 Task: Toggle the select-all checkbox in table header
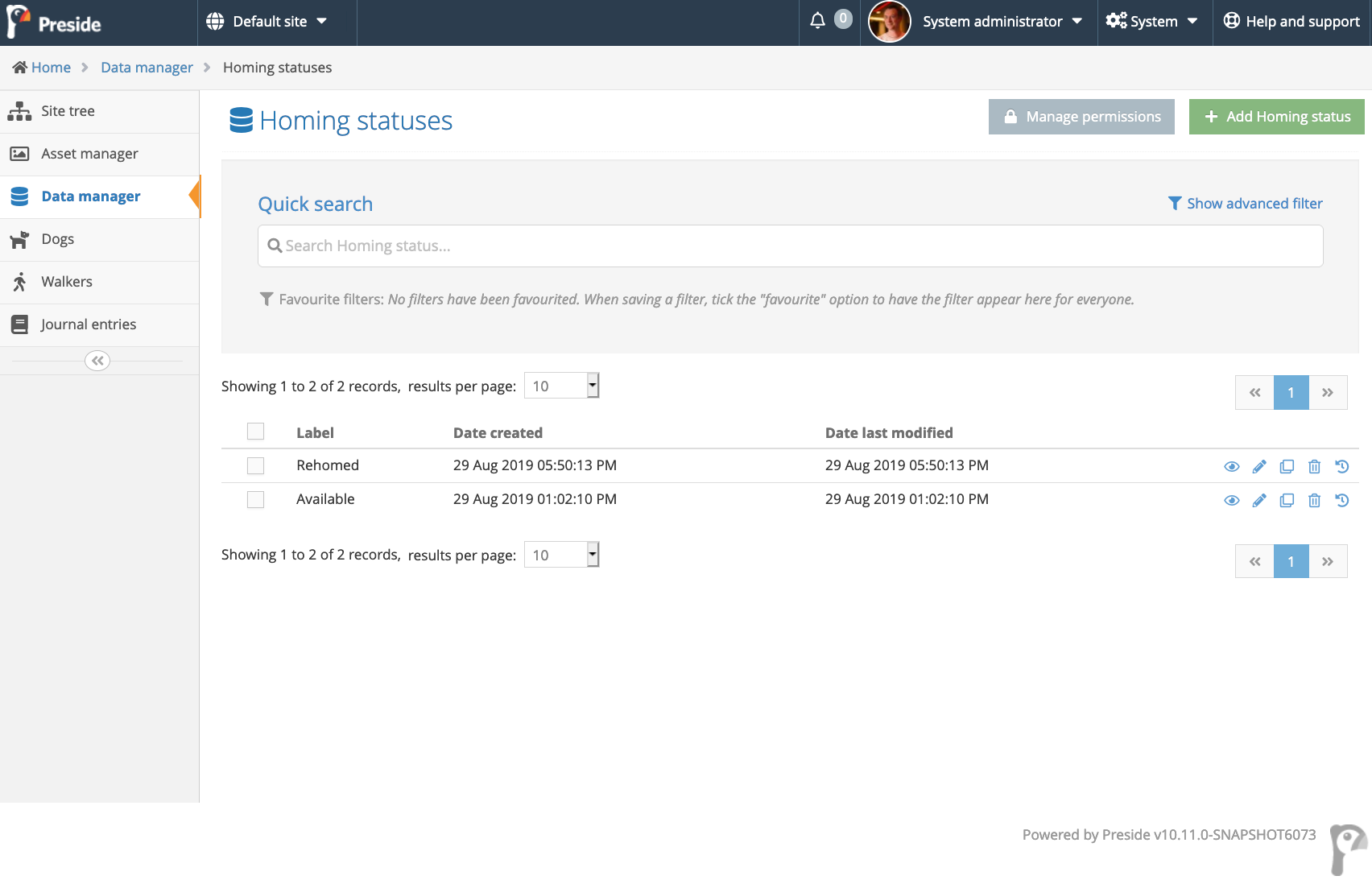pyautogui.click(x=255, y=432)
